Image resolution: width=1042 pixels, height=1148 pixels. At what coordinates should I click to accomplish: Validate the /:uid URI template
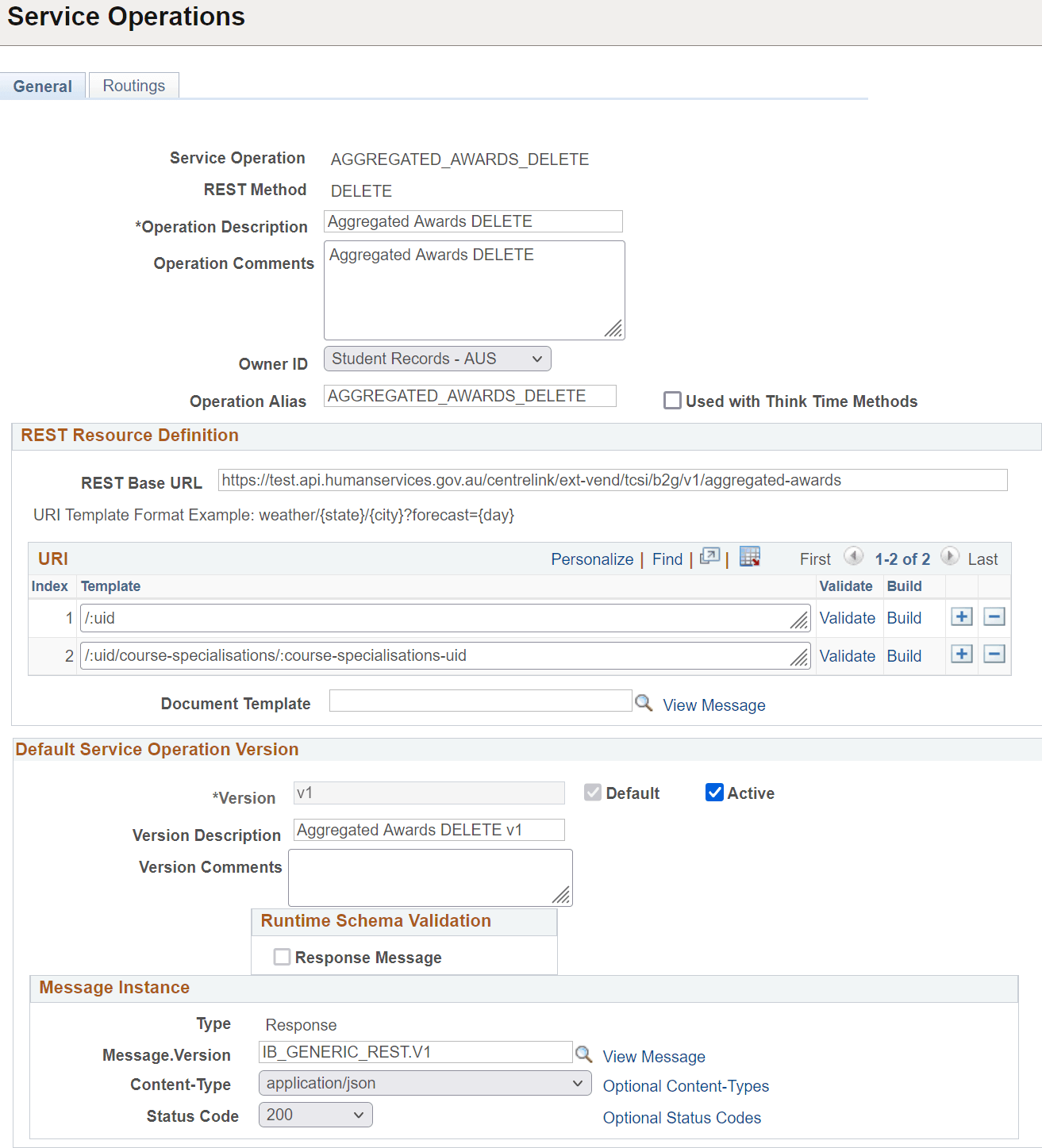click(x=847, y=617)
